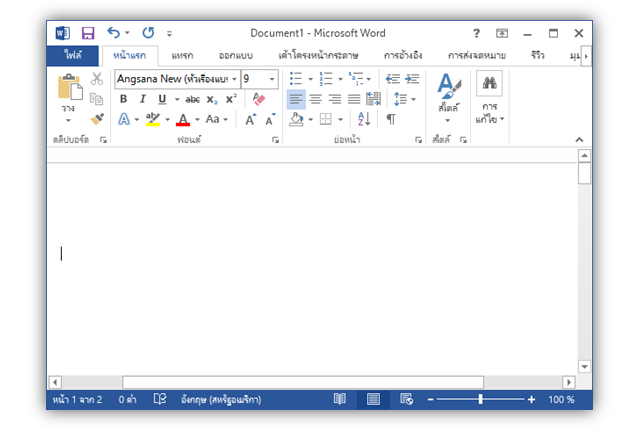Screen dimensions: 643x434
Task: Open Customize Quick Access Toolbar dropdown
Action: click(x=169, y=34)
